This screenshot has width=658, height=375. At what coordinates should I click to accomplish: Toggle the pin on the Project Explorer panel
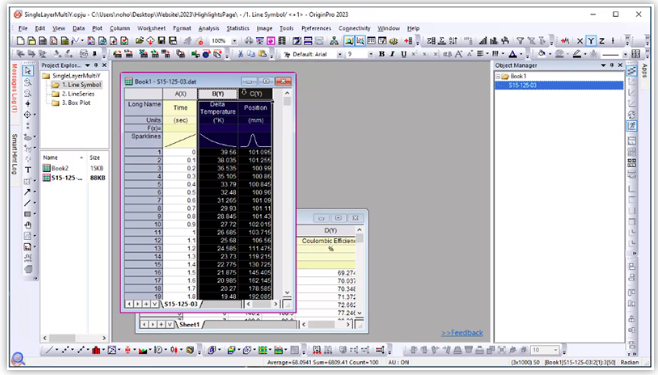[96, 65]
